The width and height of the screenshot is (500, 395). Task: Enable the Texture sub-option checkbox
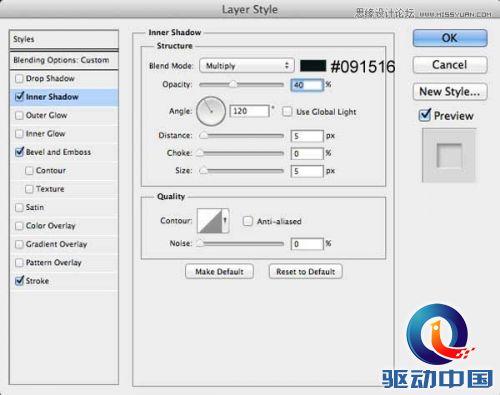coord(29,189)
